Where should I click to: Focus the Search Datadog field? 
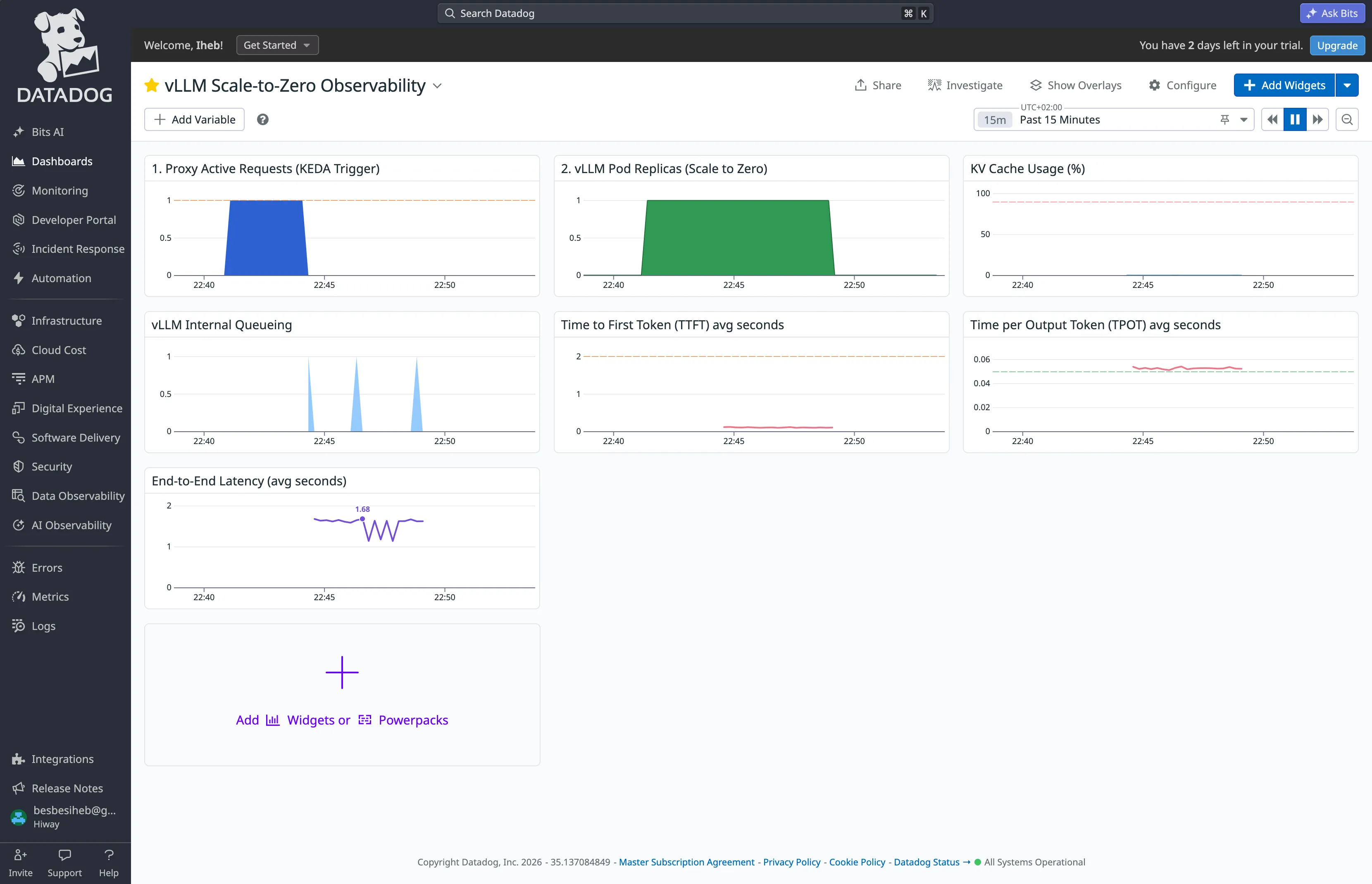685,13
